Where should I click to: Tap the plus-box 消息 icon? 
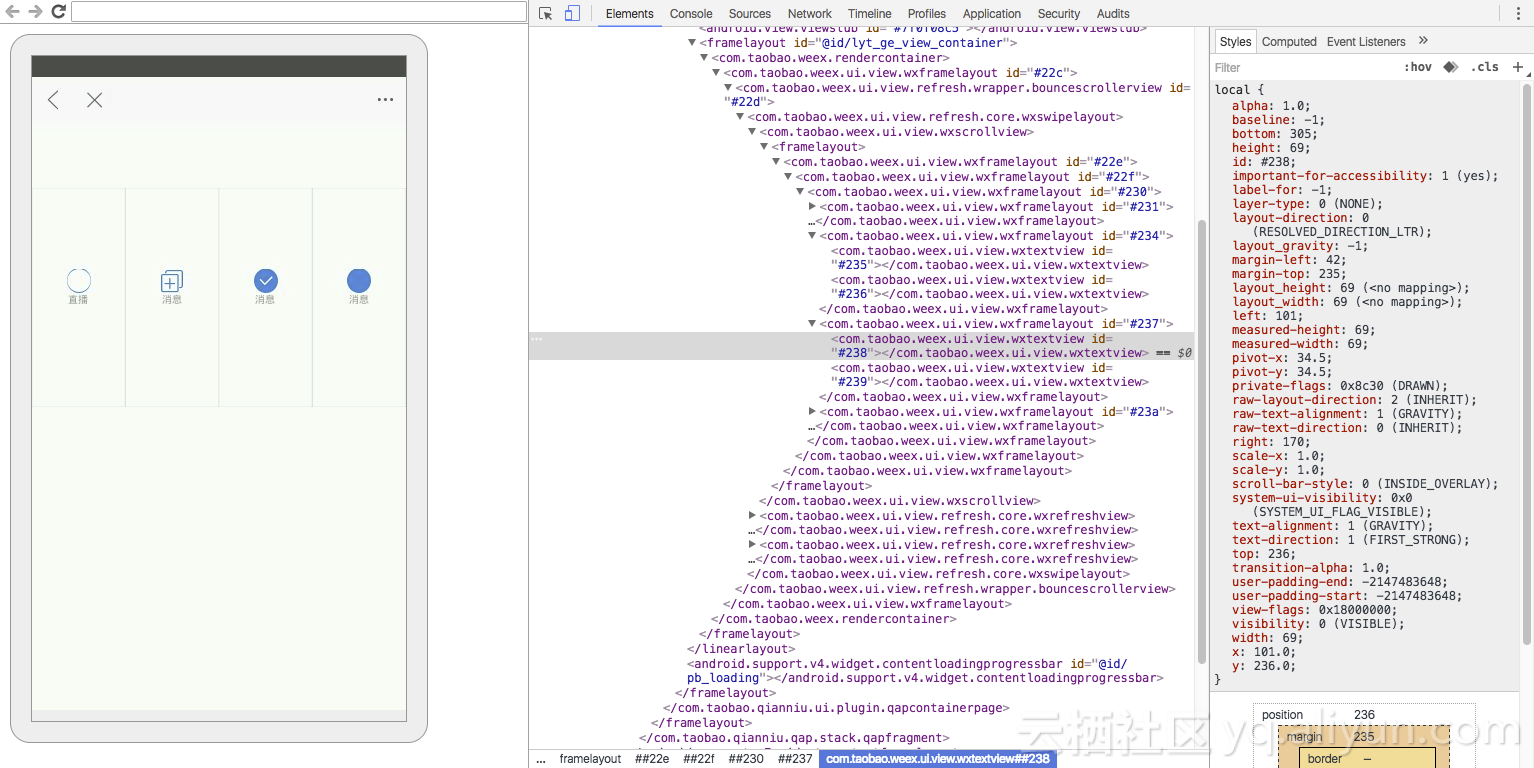coord(172,281)
